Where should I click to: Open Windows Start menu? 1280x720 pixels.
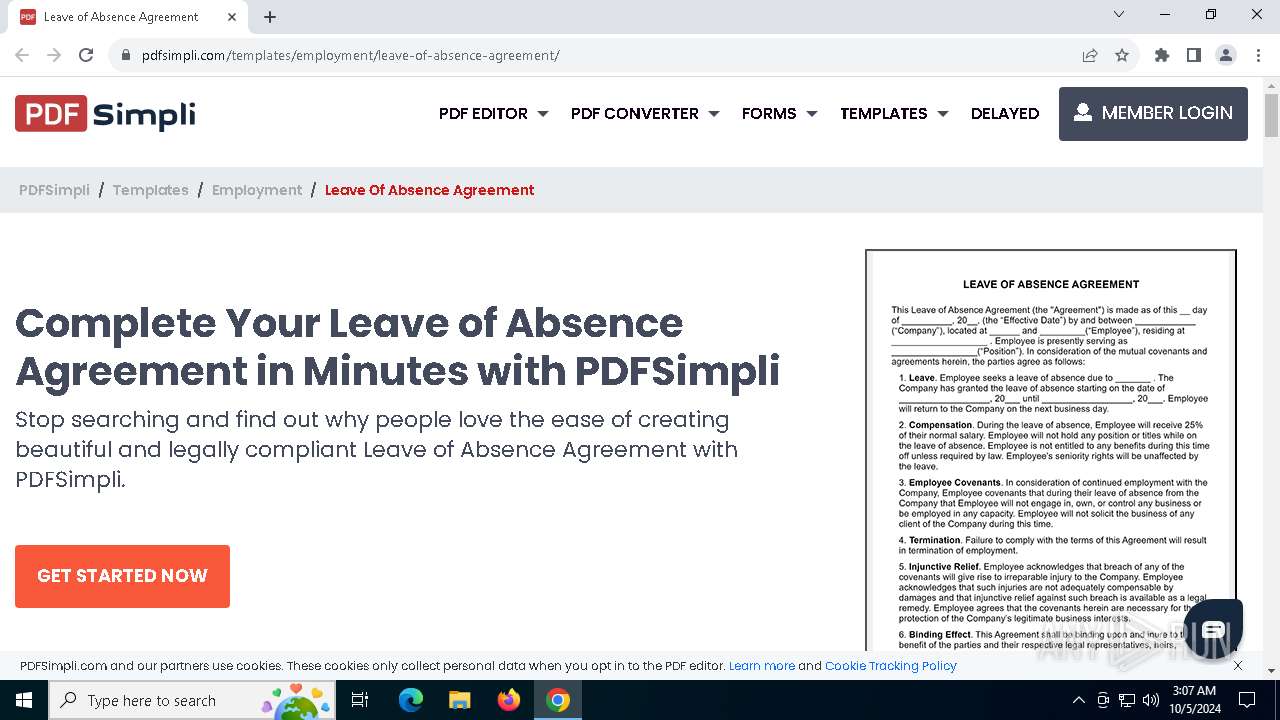[x=24, y=700]
